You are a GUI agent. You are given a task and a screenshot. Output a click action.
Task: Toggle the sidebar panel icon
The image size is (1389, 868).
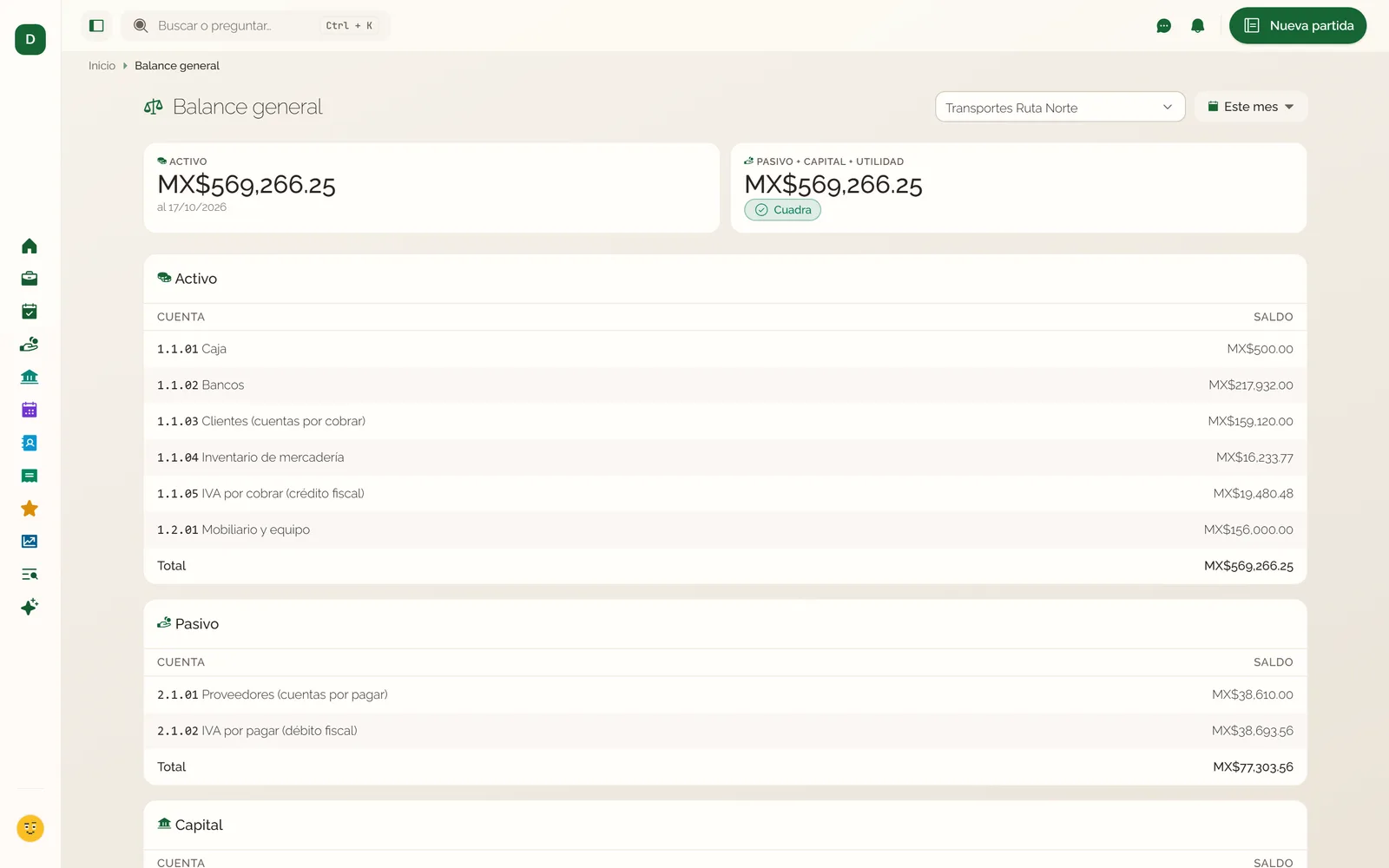(x=96, y=26)
